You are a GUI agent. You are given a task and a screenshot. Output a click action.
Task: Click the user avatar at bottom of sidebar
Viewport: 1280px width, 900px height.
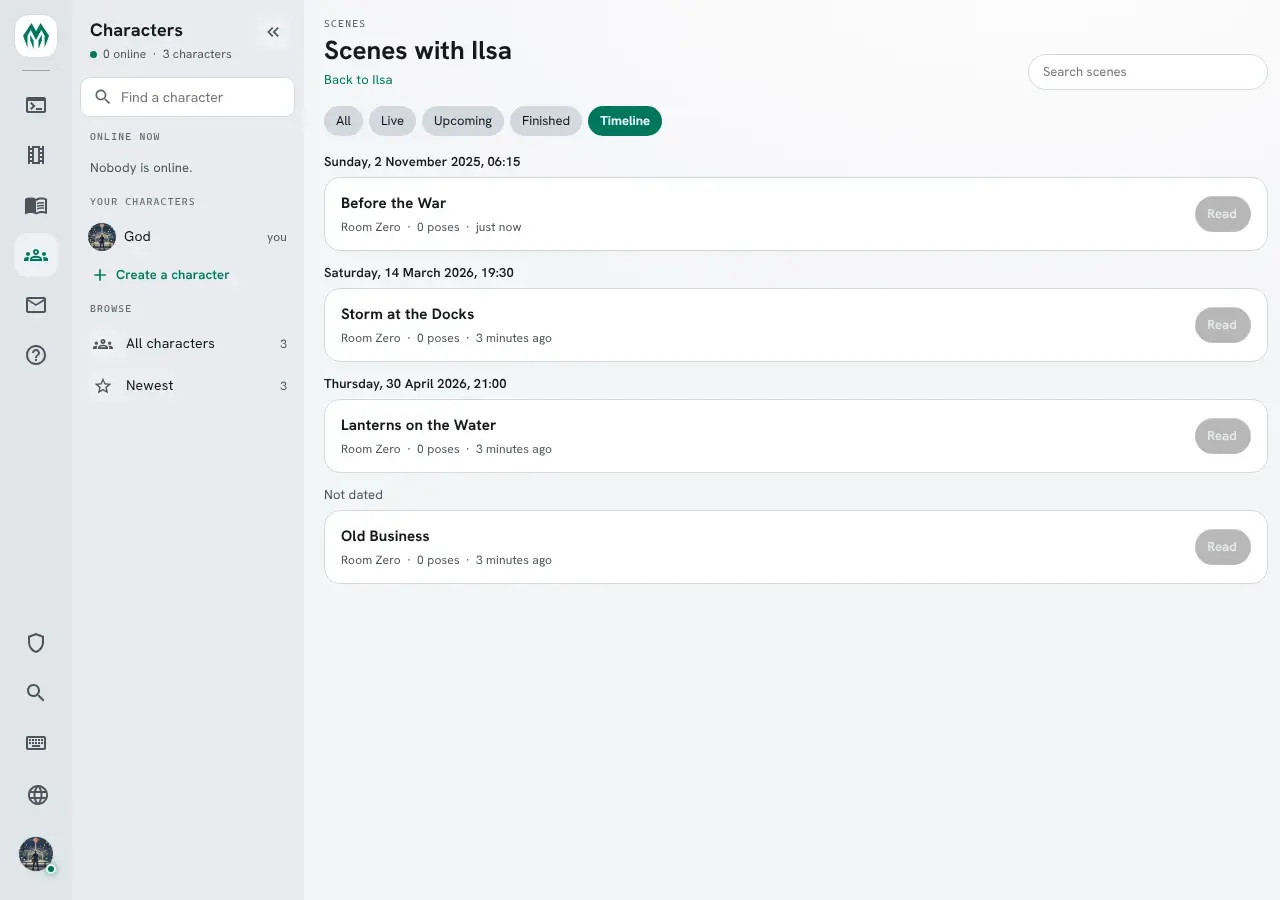pos(36,854)
